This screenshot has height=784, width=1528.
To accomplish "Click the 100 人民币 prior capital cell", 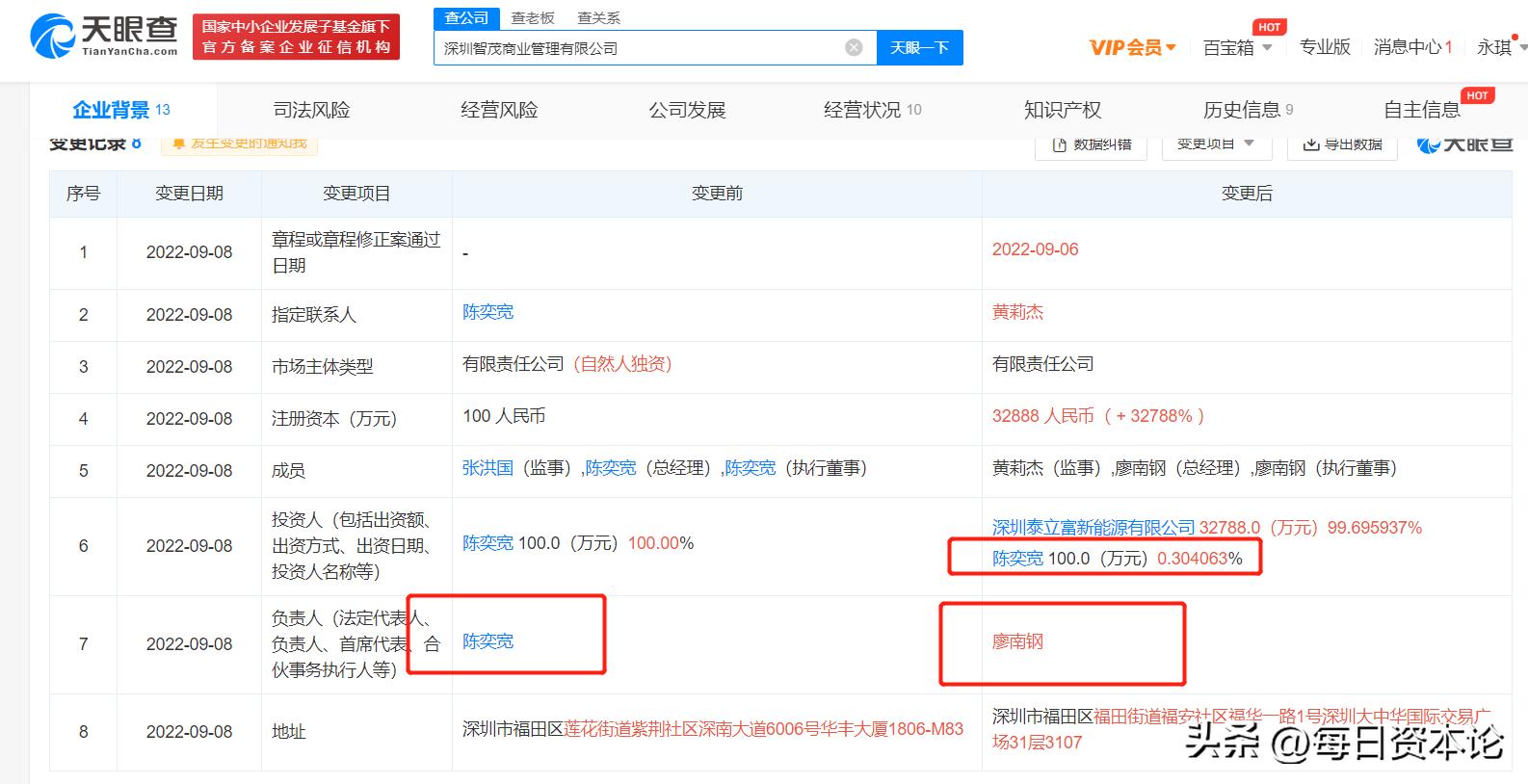I will coord(504,416).
